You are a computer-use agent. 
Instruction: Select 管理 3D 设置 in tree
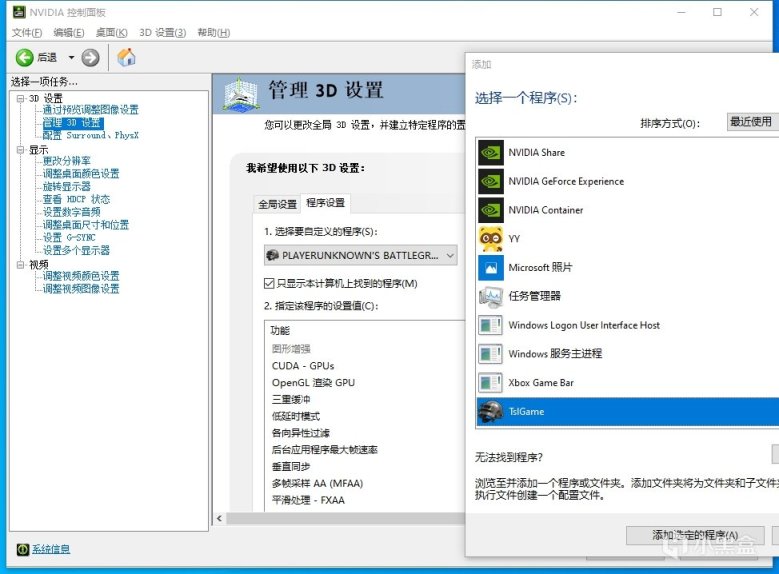pos(73,123)
